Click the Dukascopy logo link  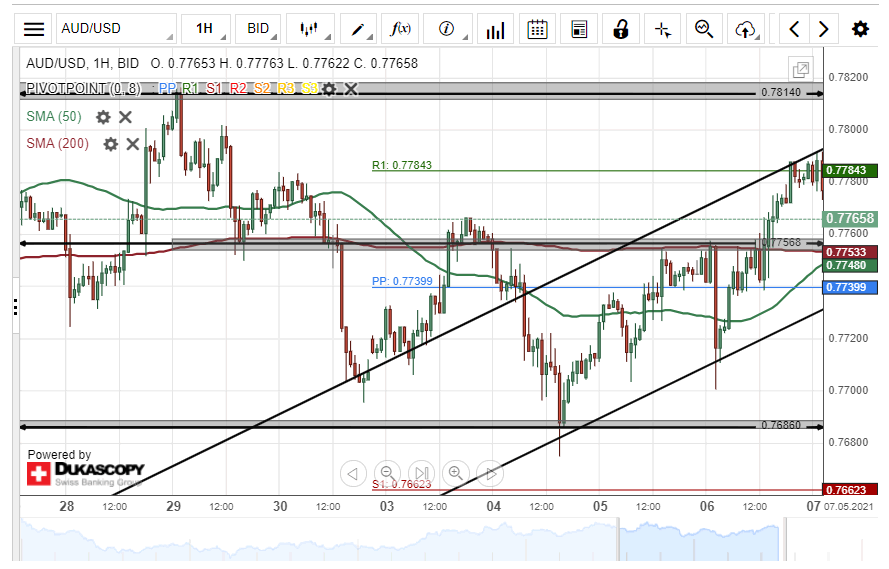tap(86, 474)
